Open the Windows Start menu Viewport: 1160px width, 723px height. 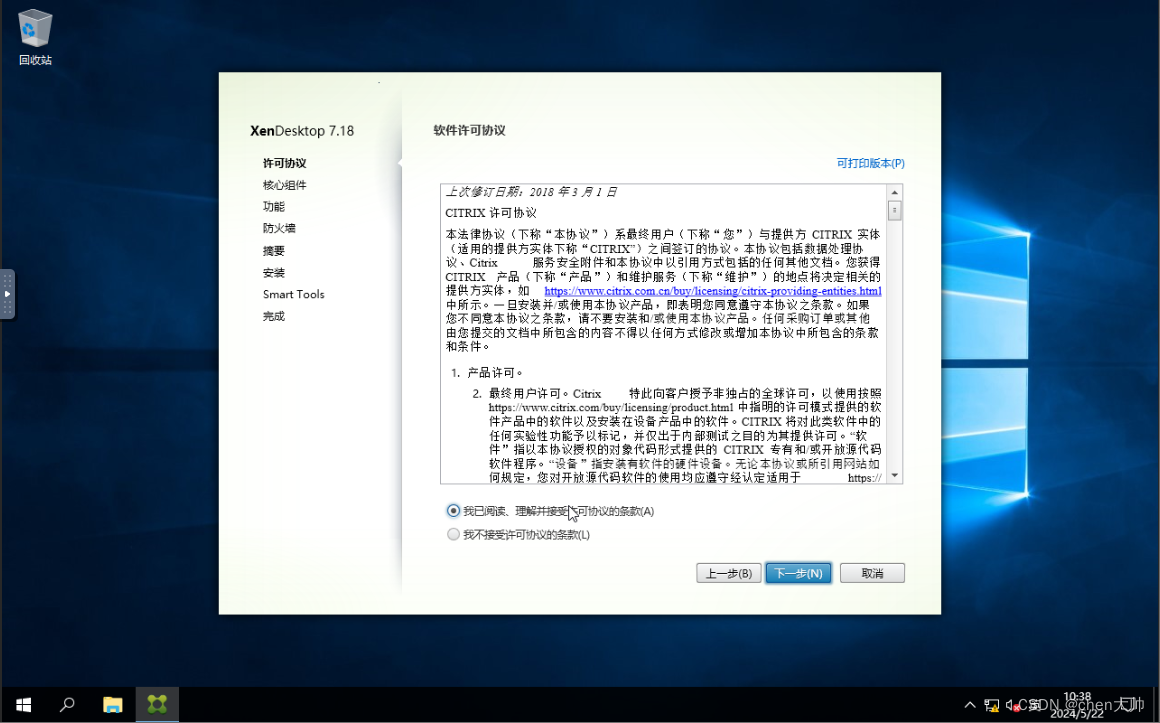23,704
